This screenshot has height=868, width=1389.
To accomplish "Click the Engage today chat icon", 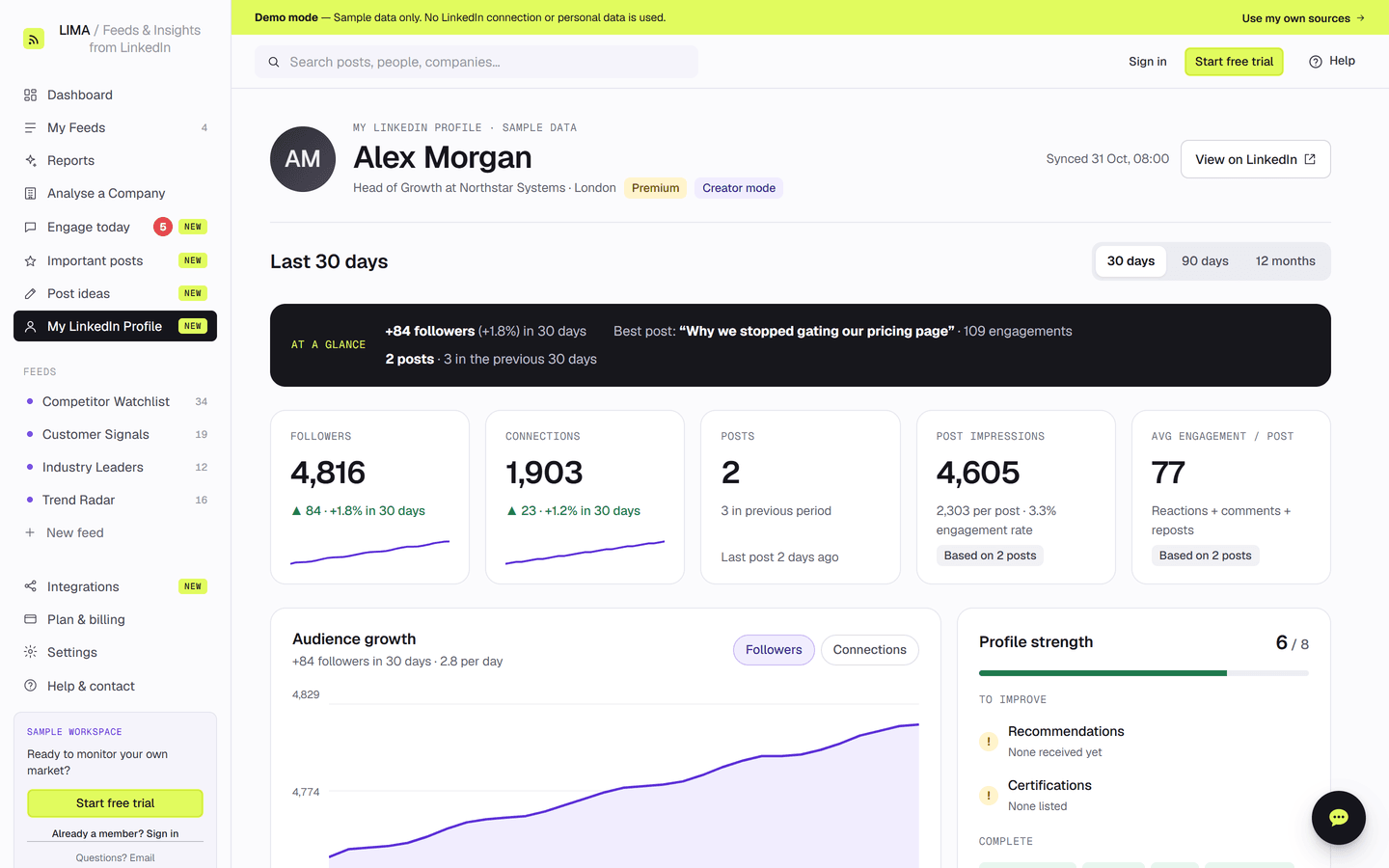I will [30, 227].
